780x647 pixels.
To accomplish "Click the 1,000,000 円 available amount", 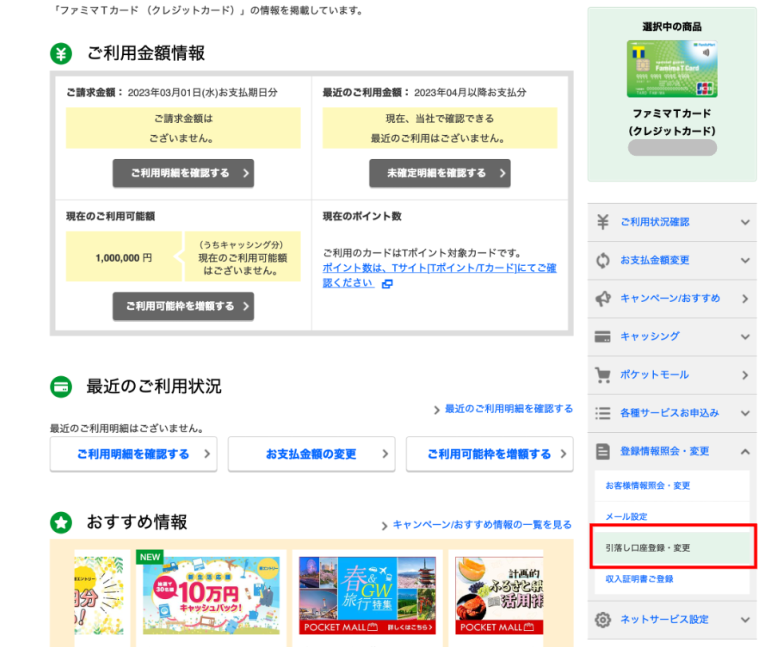I will click(124, 258).
